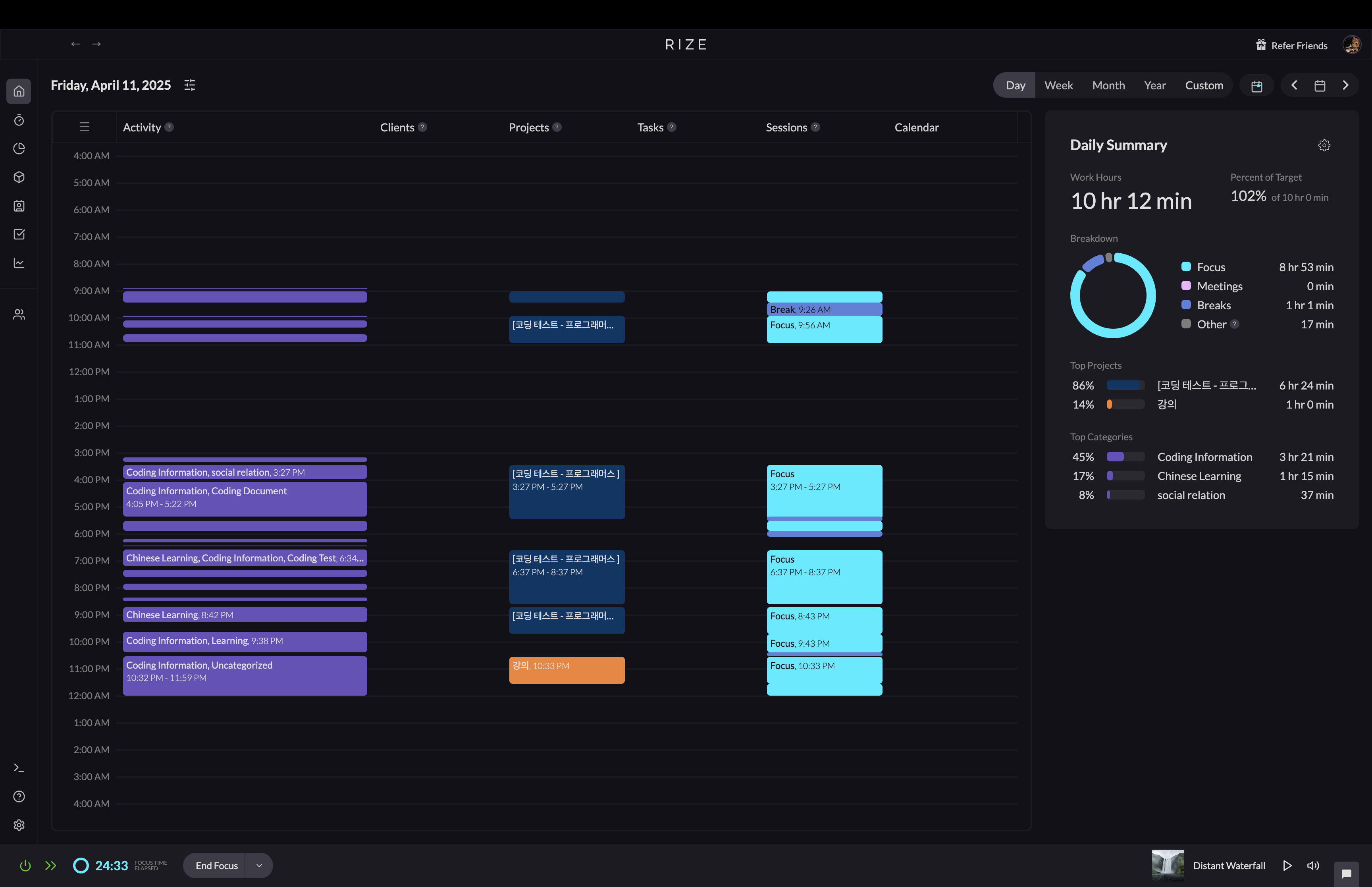Click the filter sliders icon beside date
This screenshot has height=887, width=1372.
189,85
